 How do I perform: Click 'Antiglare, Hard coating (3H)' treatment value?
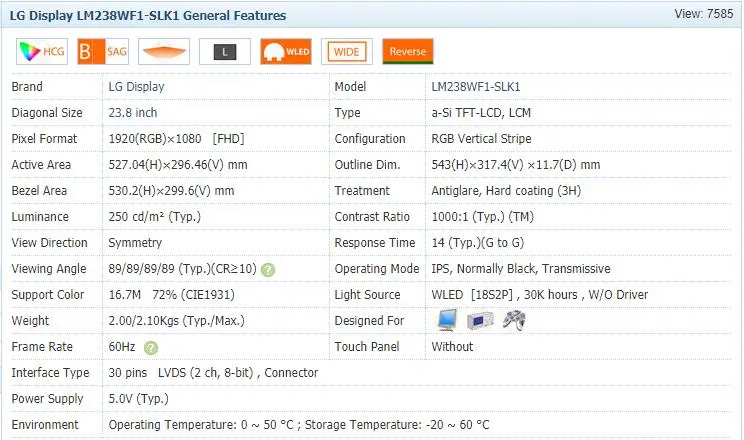506,191
